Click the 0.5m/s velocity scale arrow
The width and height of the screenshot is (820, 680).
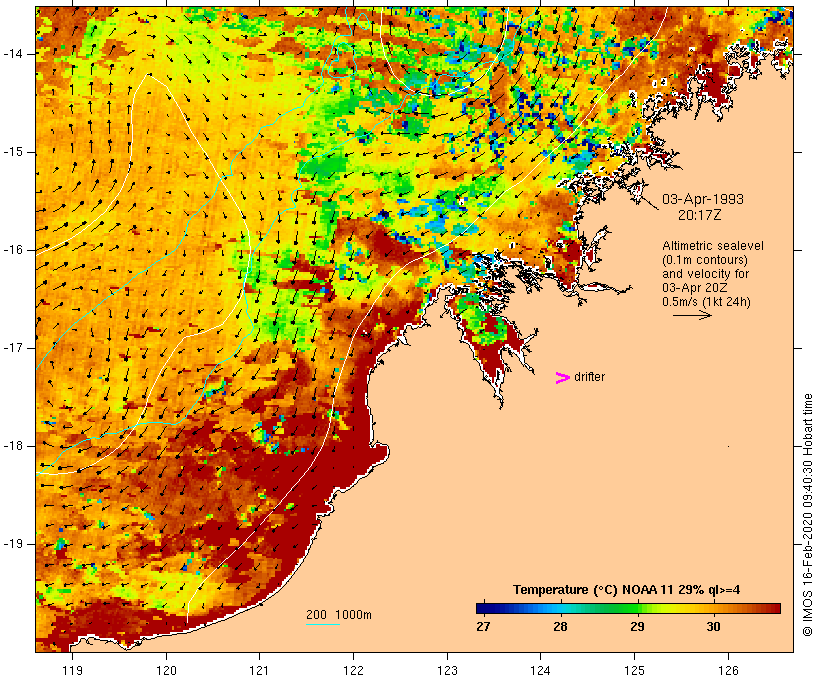[692, 315]
